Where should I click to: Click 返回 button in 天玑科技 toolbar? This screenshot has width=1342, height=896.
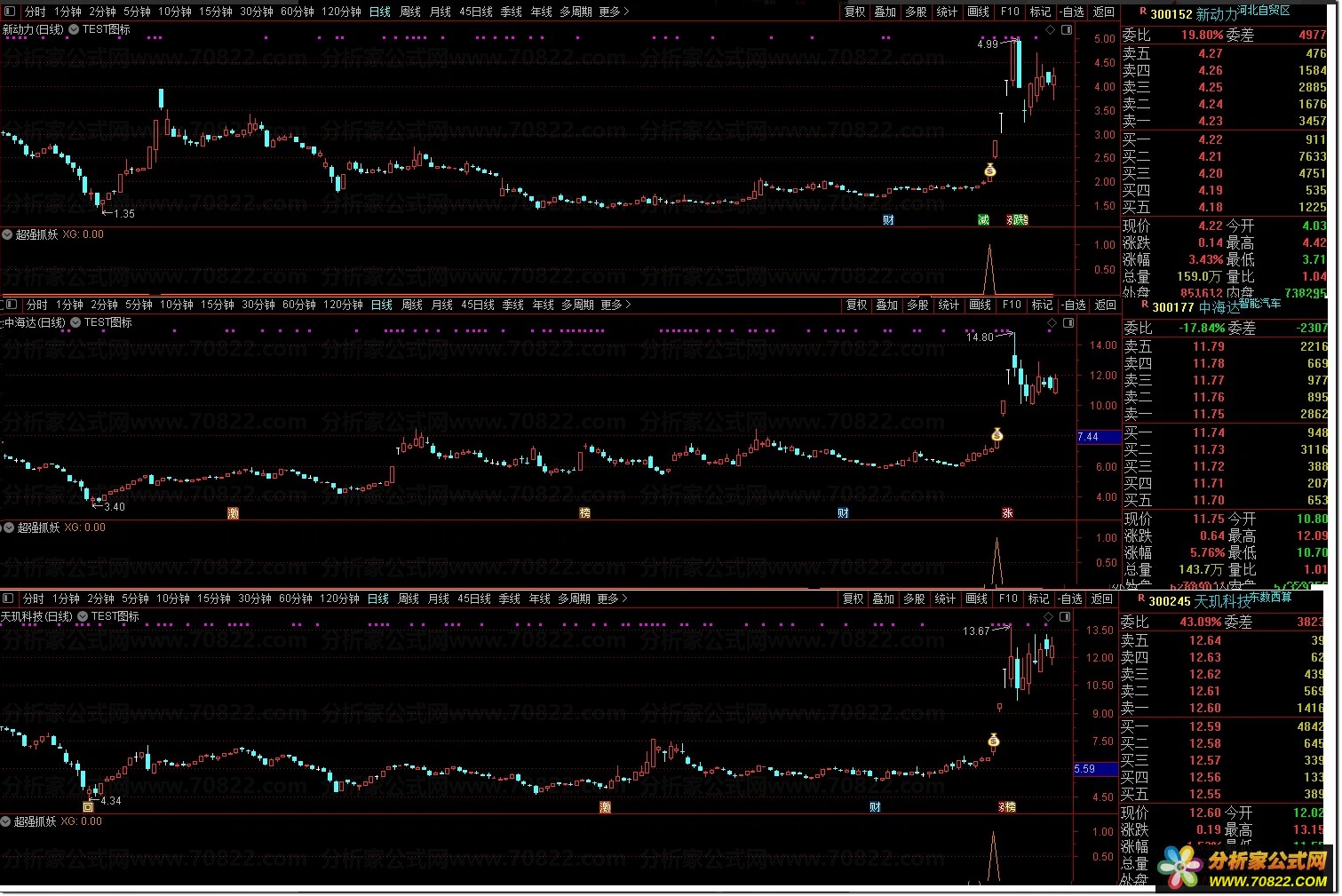(x=1102, y=599)
